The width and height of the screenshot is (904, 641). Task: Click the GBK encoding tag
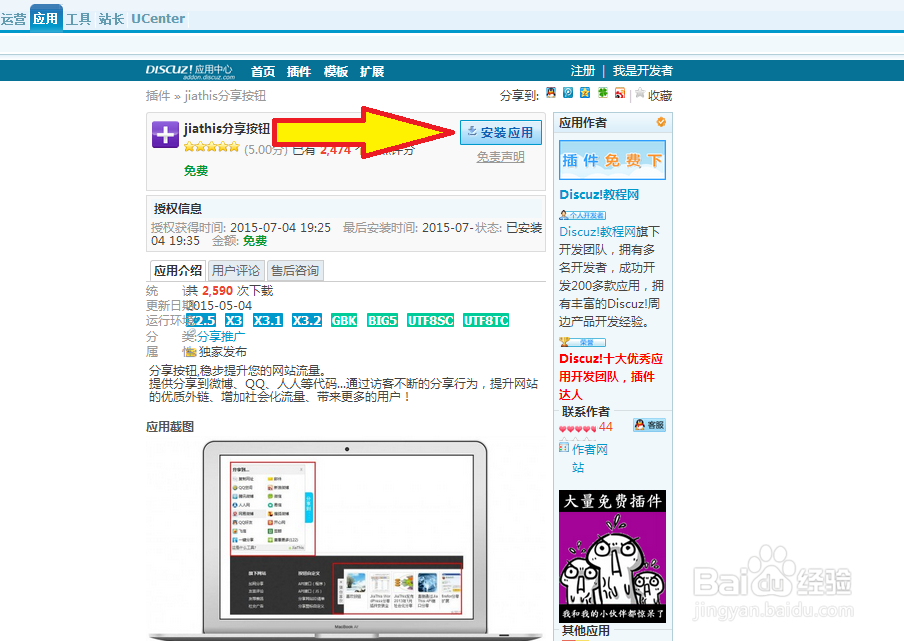pyautogui.click(x=344, y=320)
